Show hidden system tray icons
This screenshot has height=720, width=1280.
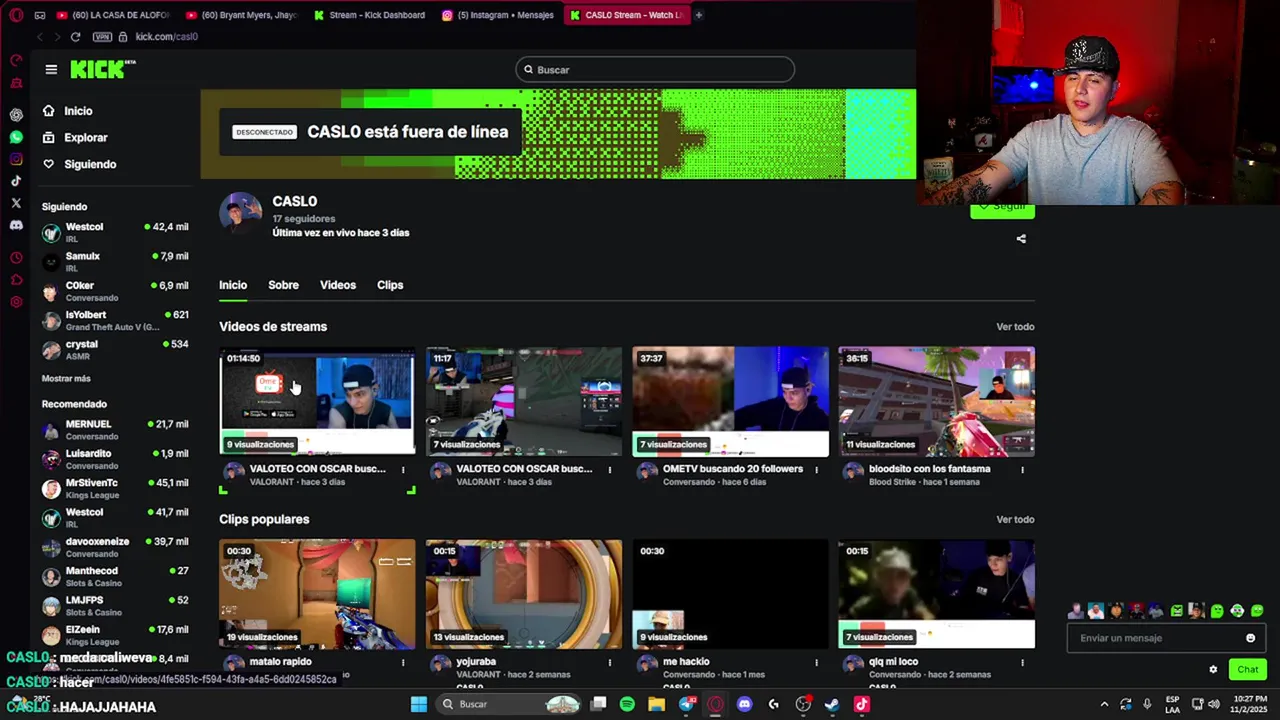[x=1104, y=704]
